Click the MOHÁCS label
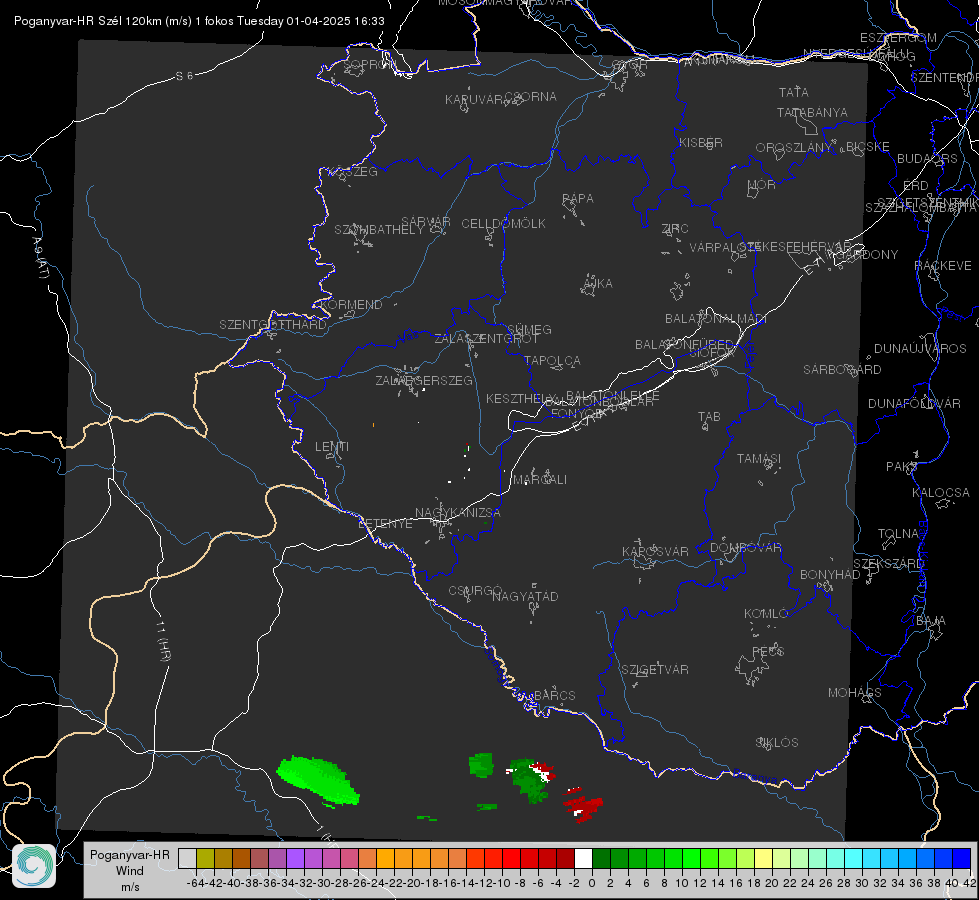The image size is (979, 900). coord(855,693)
